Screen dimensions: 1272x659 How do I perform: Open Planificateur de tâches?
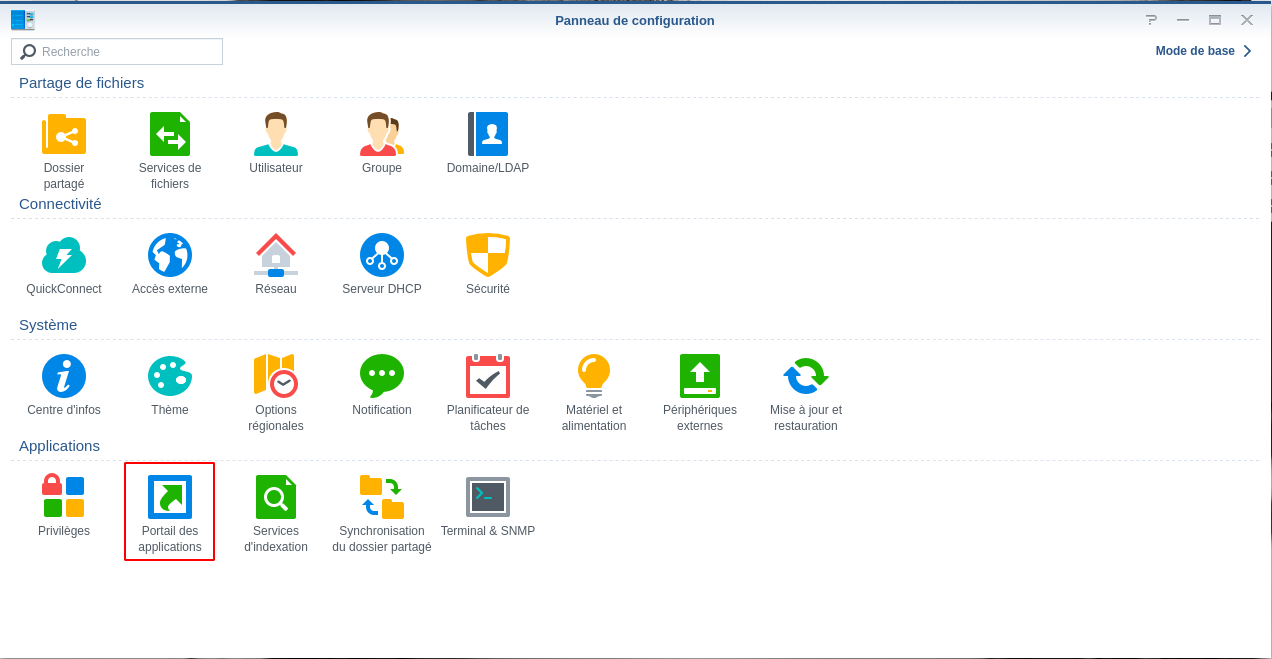click(488, 377)
